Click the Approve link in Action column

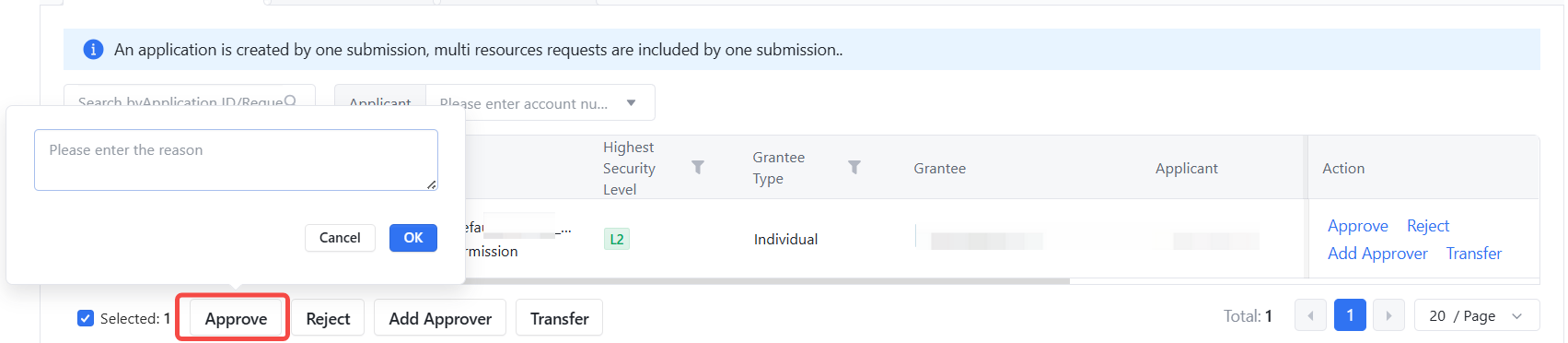(x=1357, y=226)
